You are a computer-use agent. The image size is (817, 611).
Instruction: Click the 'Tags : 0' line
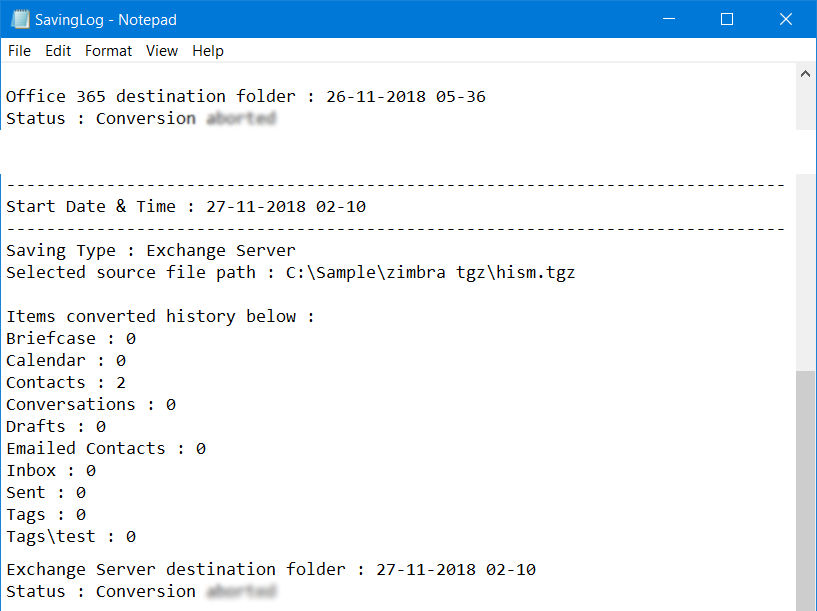pyautogui.click(x=46, y=515)
